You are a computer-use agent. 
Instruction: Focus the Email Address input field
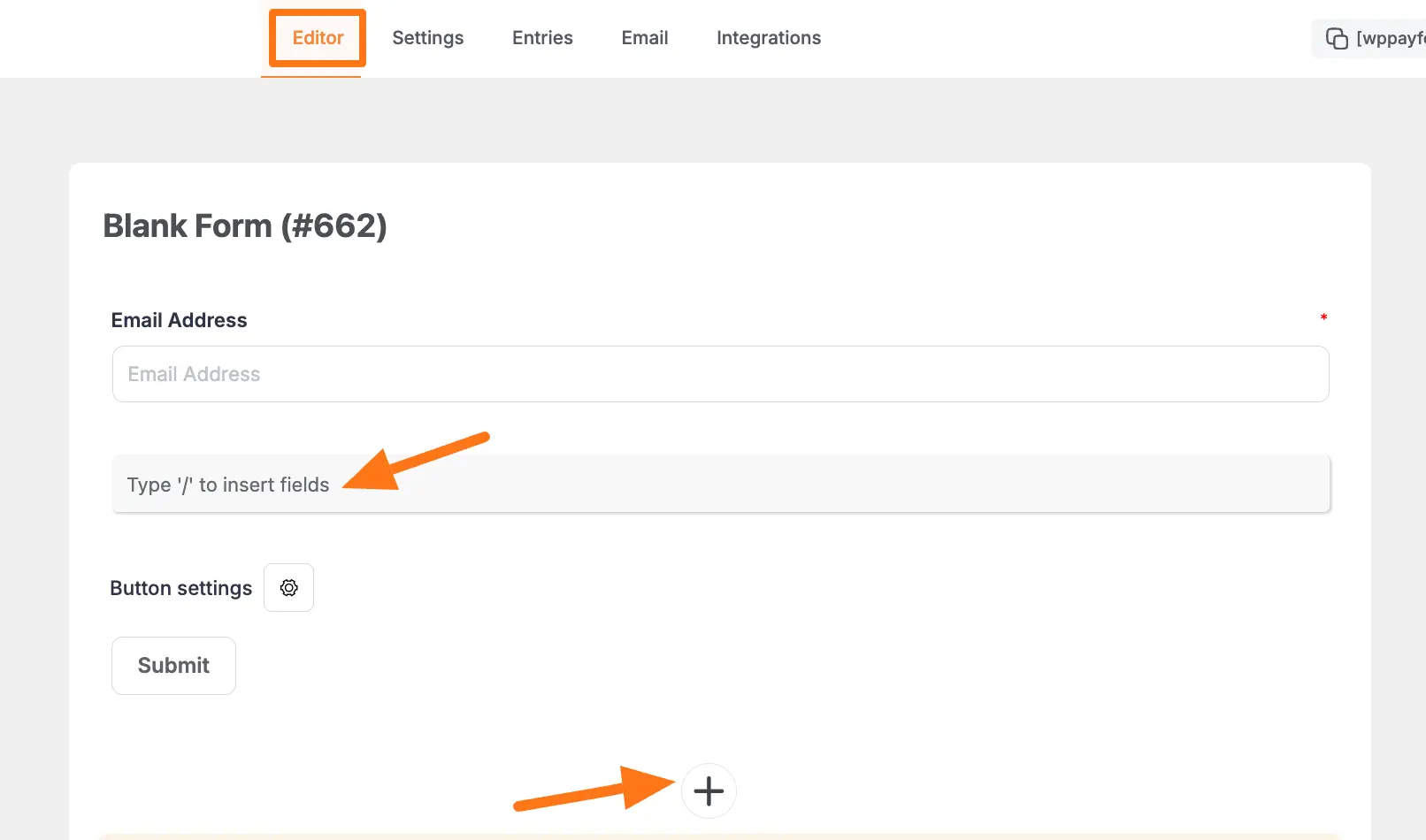[720, 374]
